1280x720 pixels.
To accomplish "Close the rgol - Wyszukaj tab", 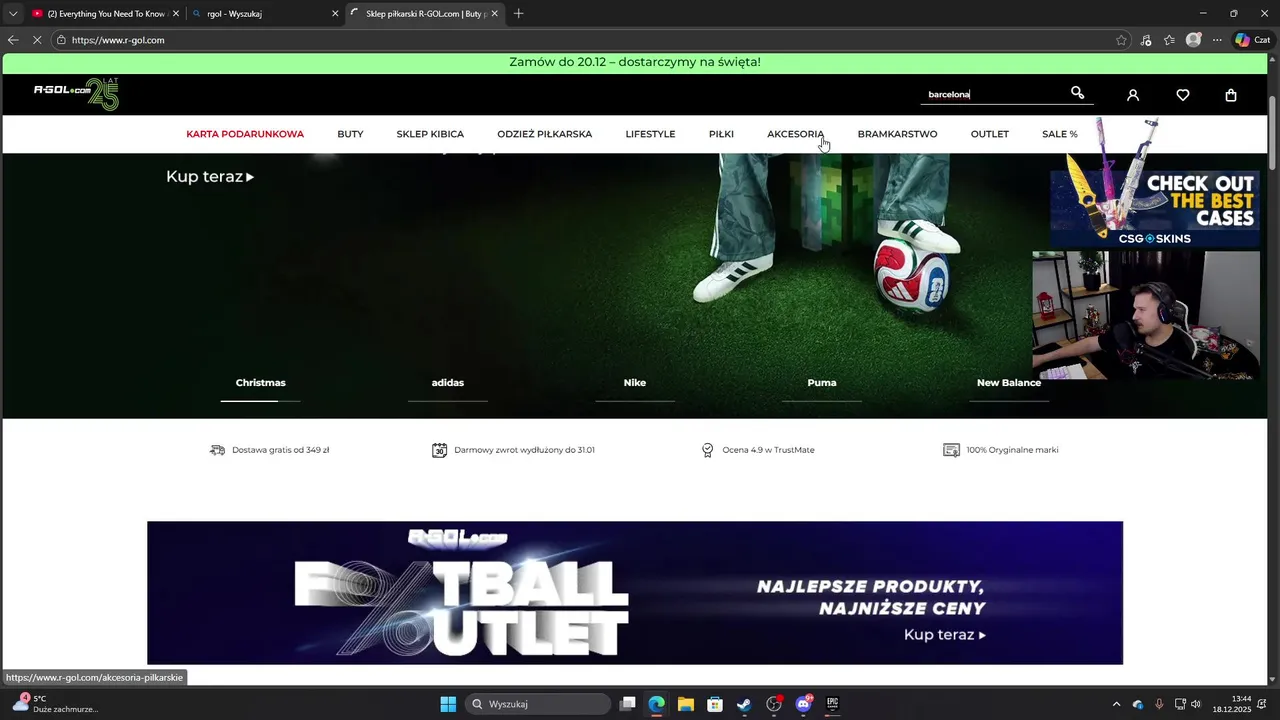I will pos(335,14).
